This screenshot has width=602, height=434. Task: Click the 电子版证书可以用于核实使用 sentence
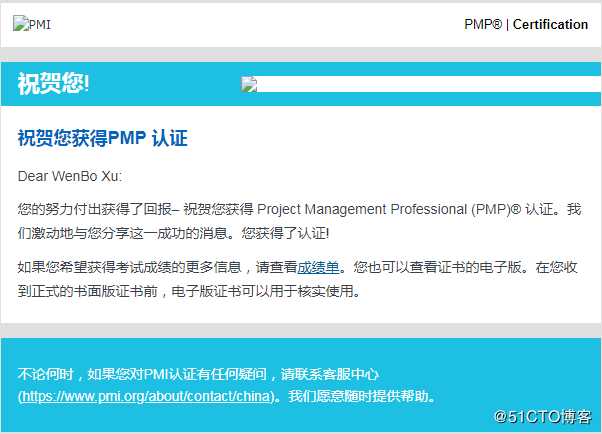click(x=262, y=291)
